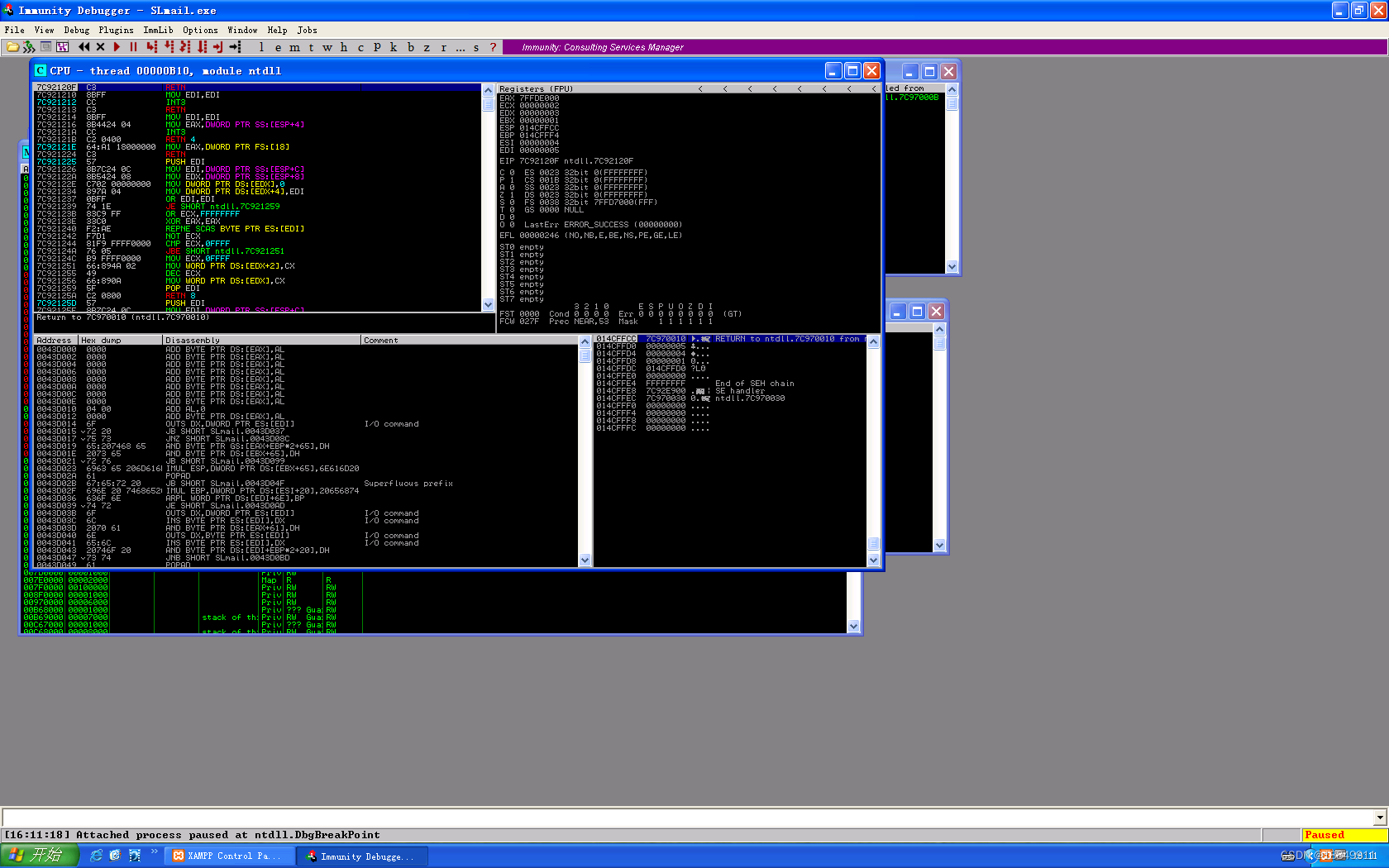Run the program with the red play icon

click(117, 47)
